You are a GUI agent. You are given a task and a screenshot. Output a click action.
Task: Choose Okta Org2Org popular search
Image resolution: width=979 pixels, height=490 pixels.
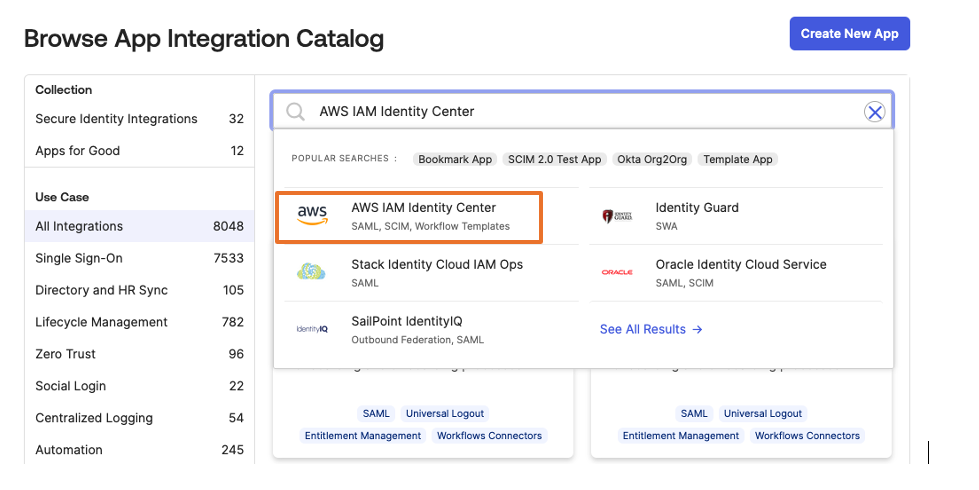click(x=651, y=159)
